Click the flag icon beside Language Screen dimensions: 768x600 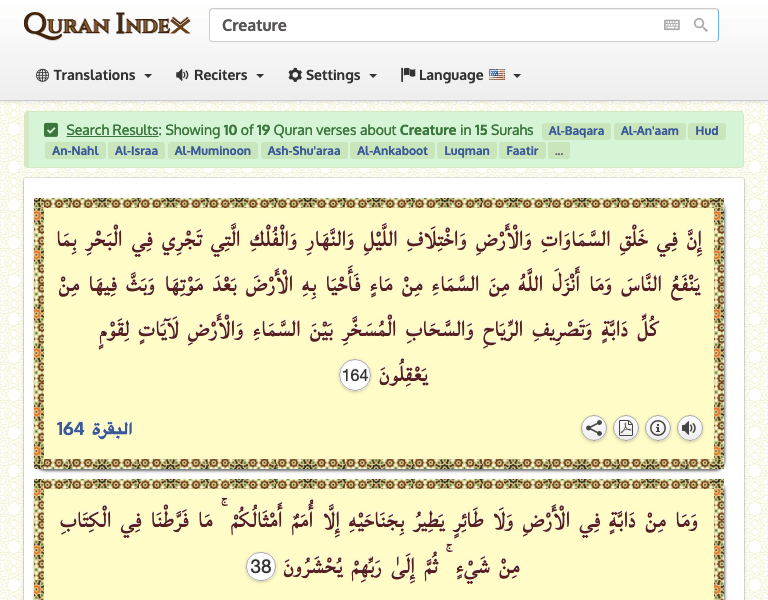408,74
